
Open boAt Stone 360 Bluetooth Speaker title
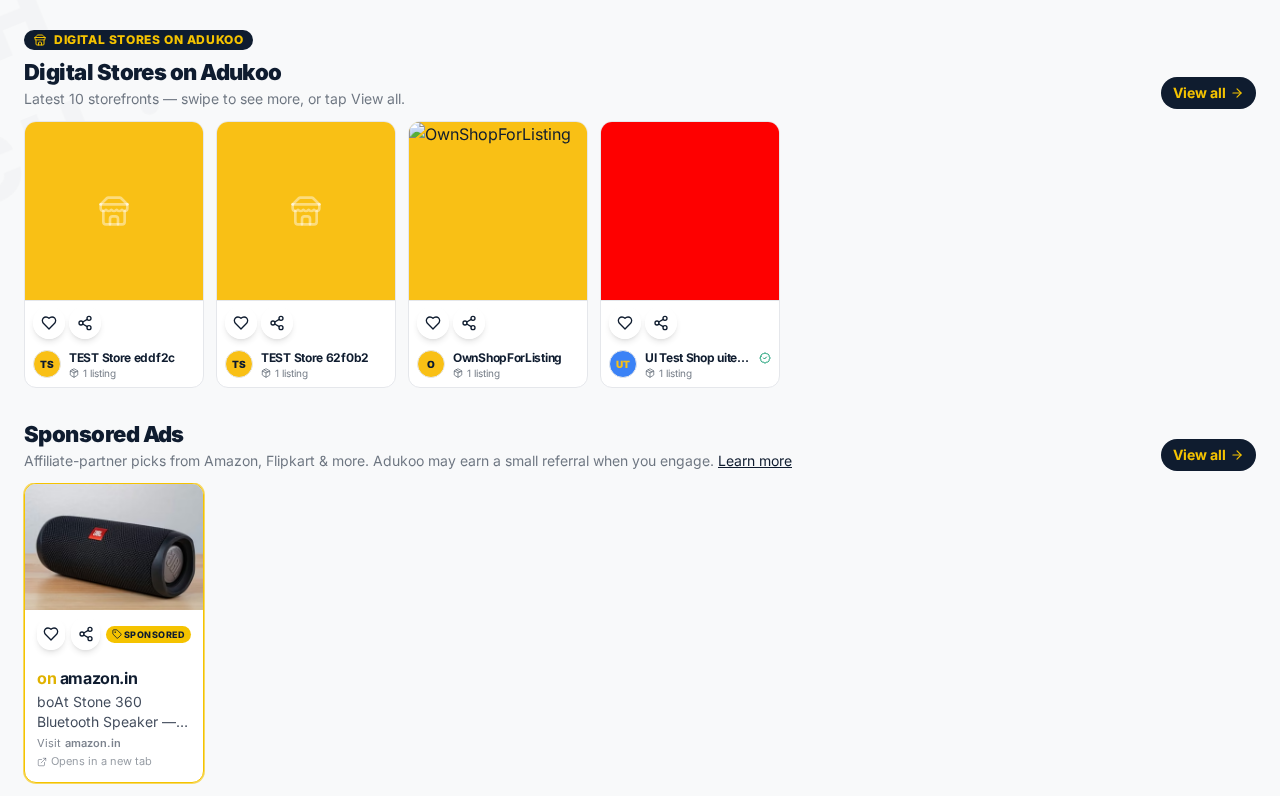click(113, 712)
